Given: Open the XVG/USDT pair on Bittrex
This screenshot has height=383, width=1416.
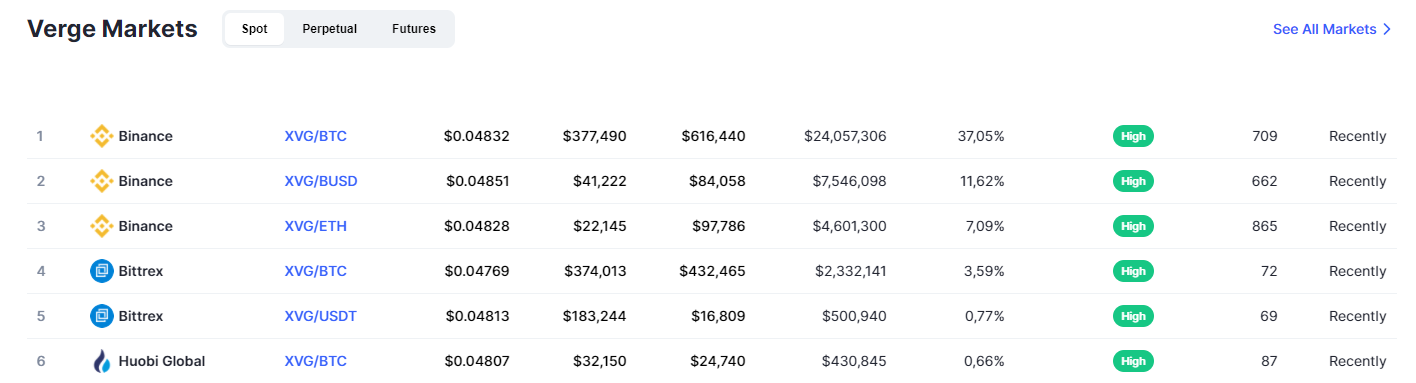Looking at the screenshot, I should (x=321, y=316).
